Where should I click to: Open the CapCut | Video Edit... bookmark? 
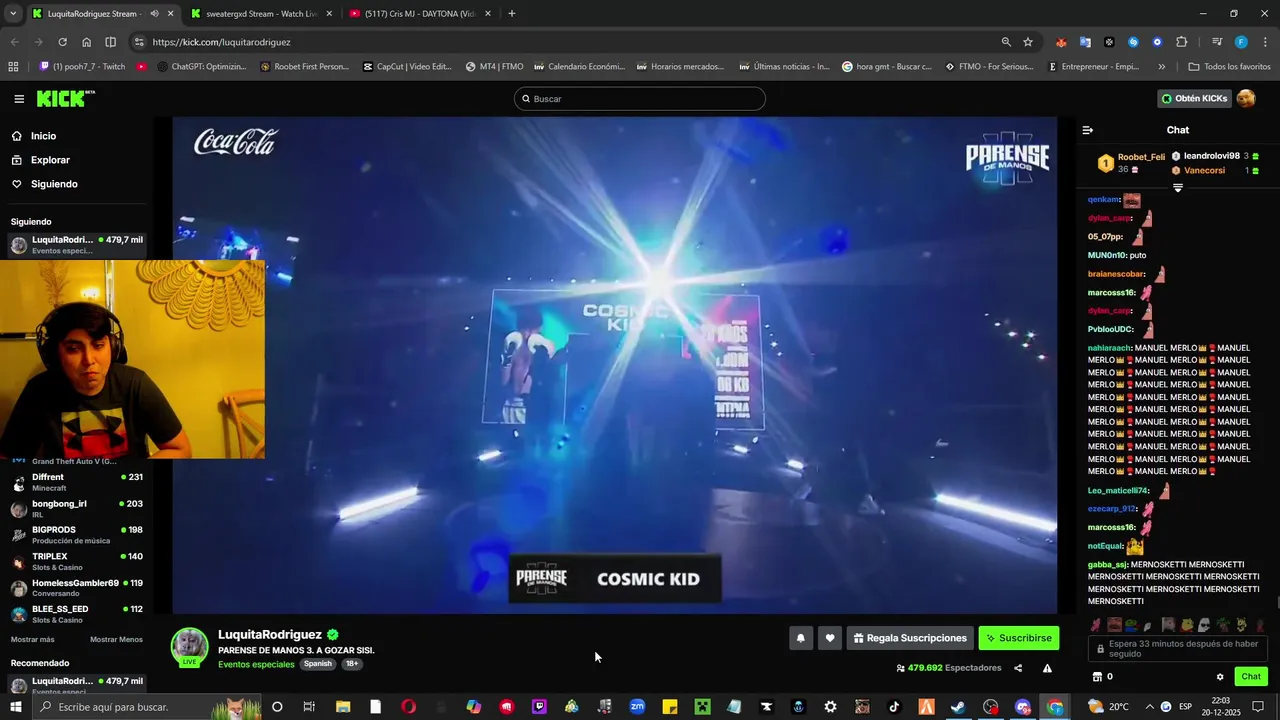(406, 67)
